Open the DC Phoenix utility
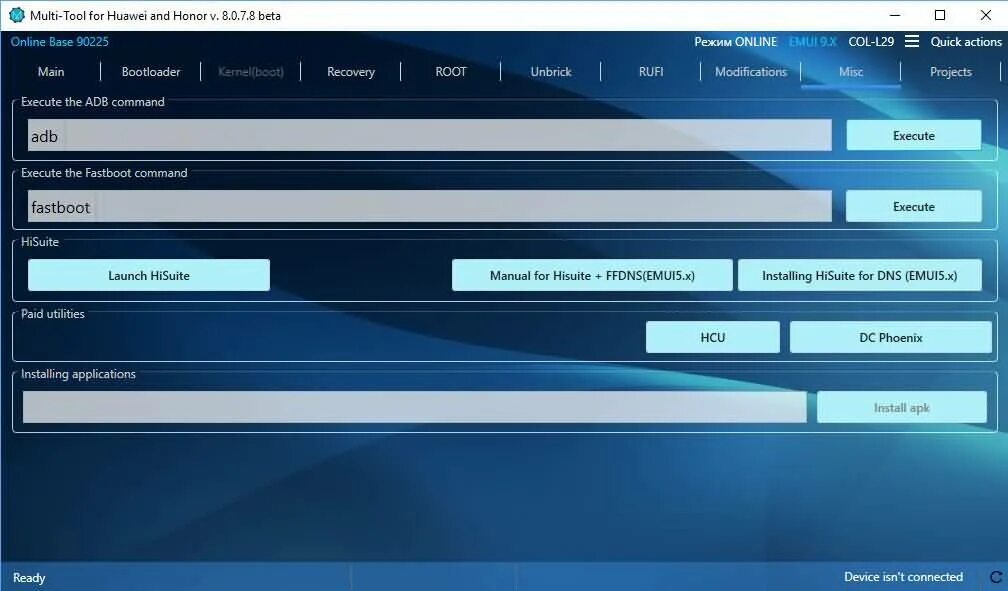This screenshot has height=591, width=1008. (x=890, y=337)
